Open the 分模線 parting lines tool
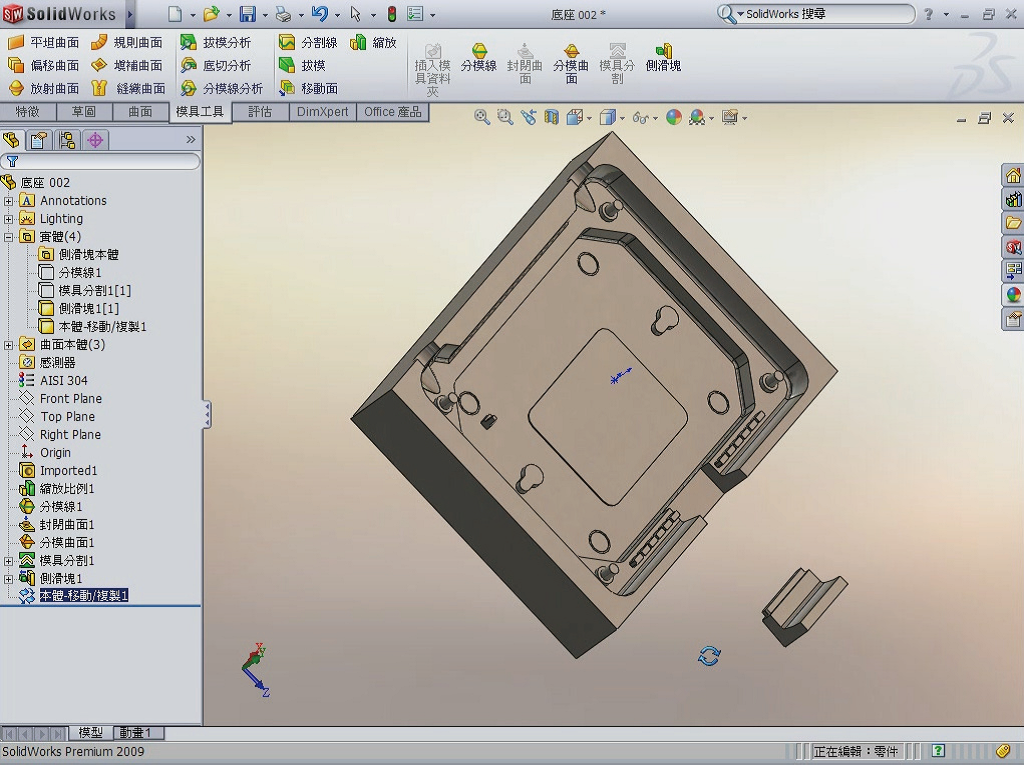Screen dimensions: 1024x765 point(479,57)
